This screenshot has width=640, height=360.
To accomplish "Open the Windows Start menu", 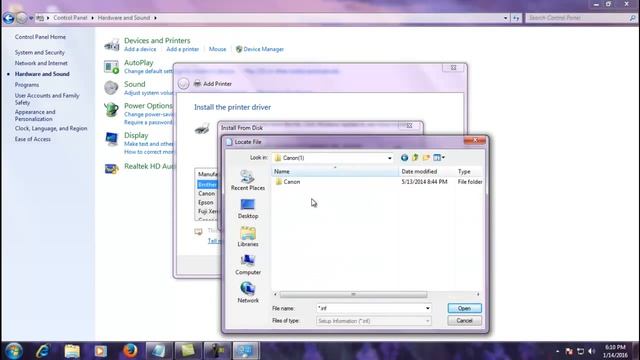I will 14,351.
